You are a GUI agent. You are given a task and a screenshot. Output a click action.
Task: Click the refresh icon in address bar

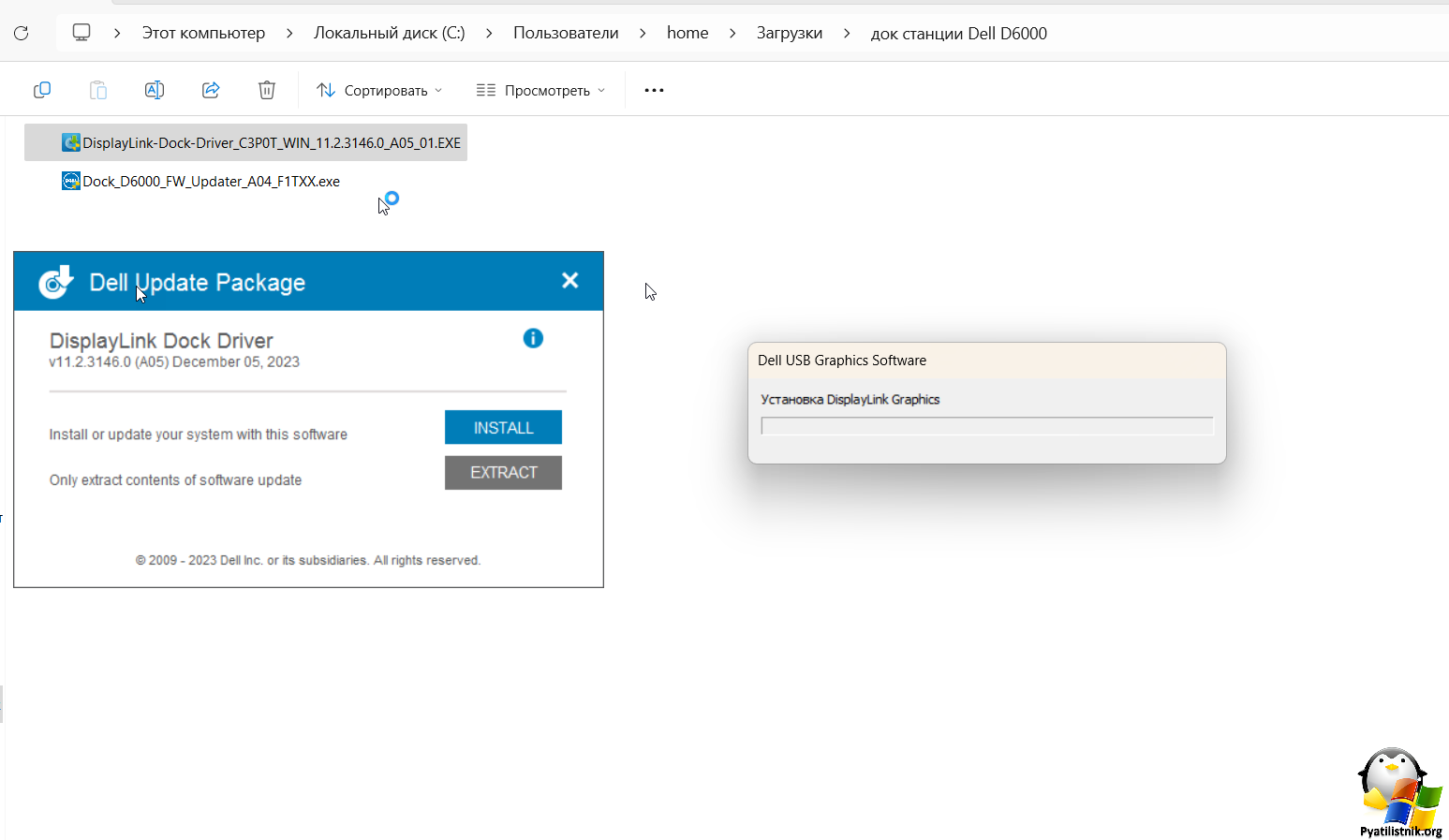tap(22, 34)
